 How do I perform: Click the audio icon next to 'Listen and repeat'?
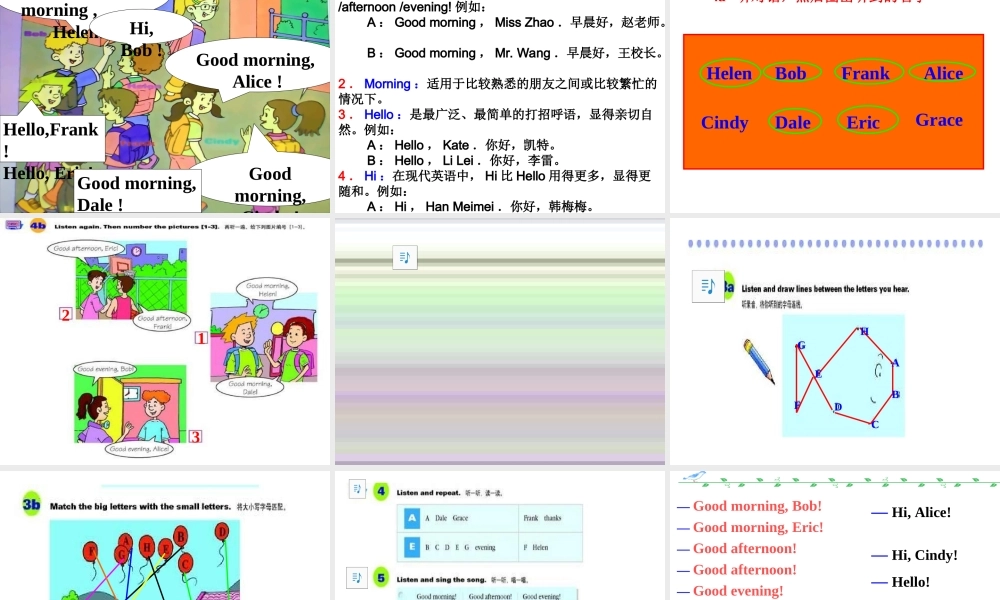click(x=358, y=489)
